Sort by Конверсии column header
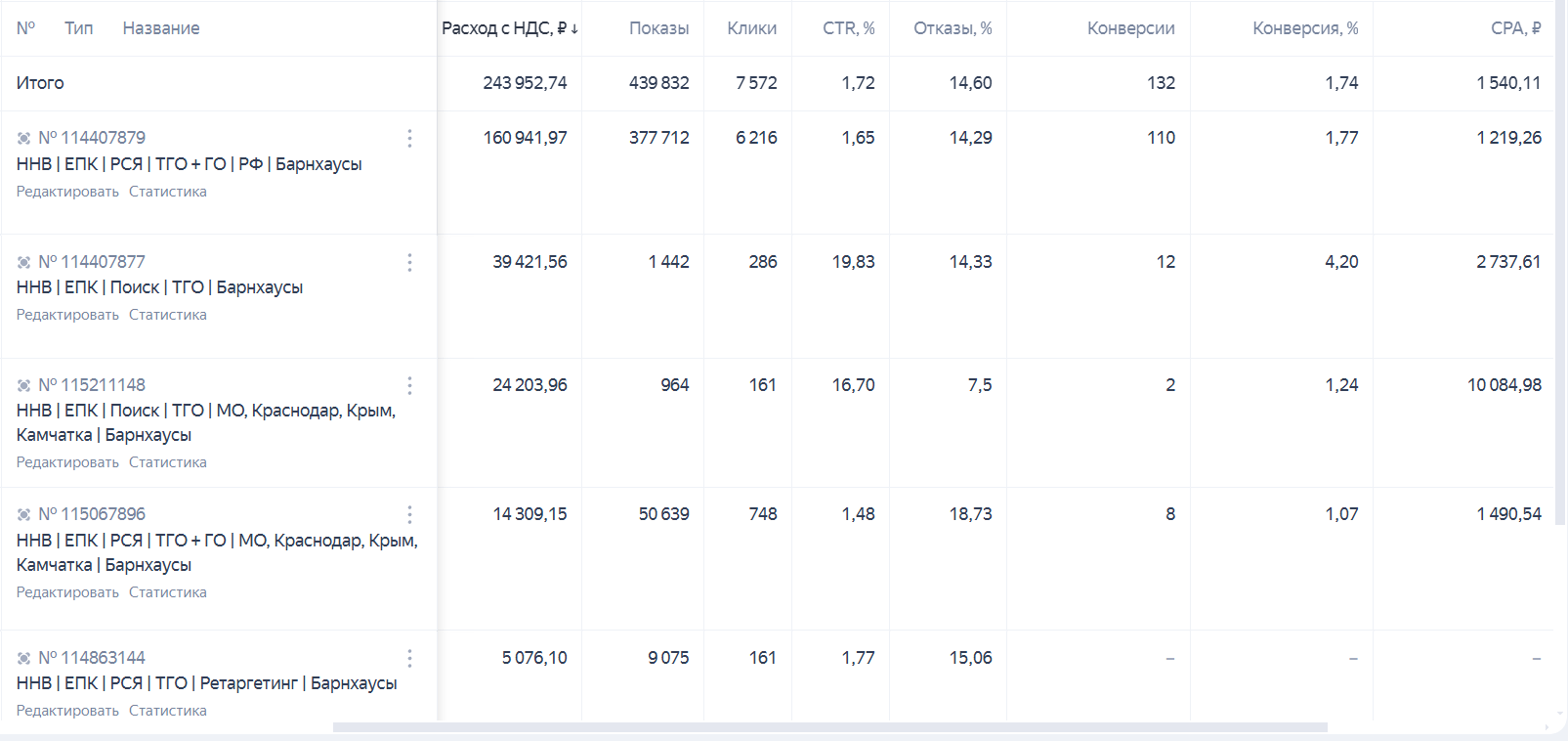1568x741 pixels. coord(1130,28)
